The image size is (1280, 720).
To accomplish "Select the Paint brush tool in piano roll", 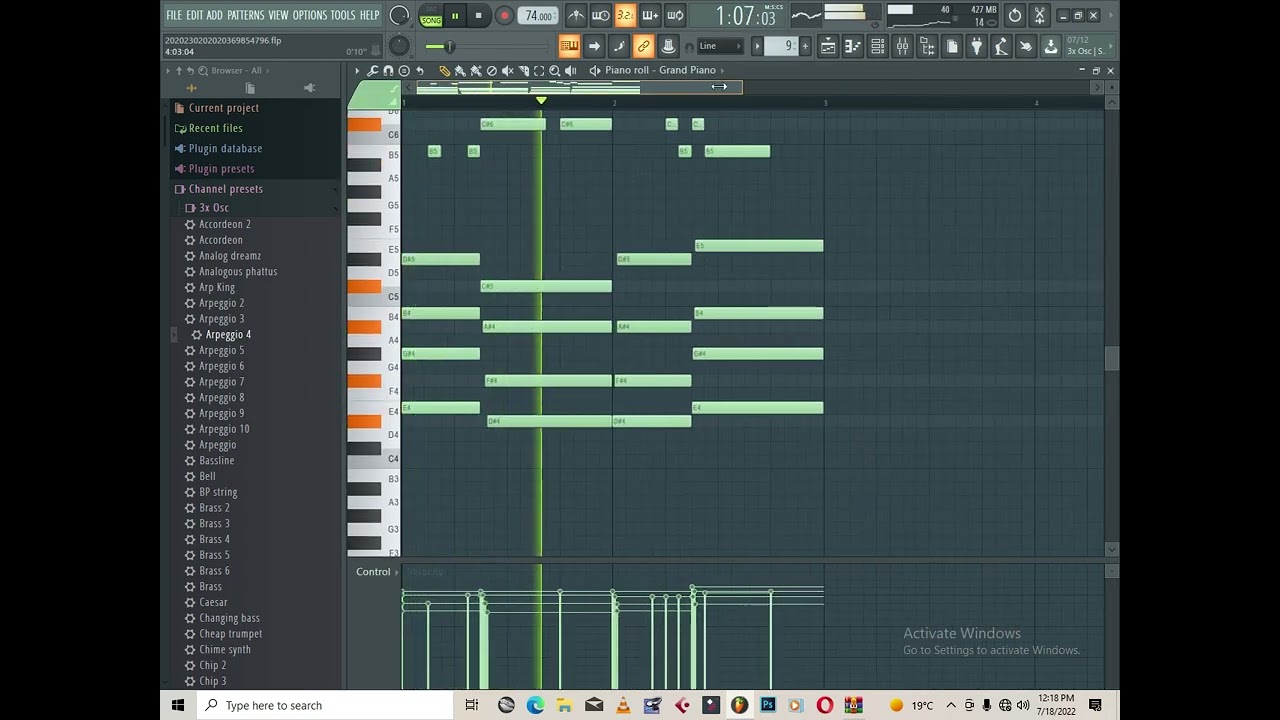I will (x=460, y=70).
